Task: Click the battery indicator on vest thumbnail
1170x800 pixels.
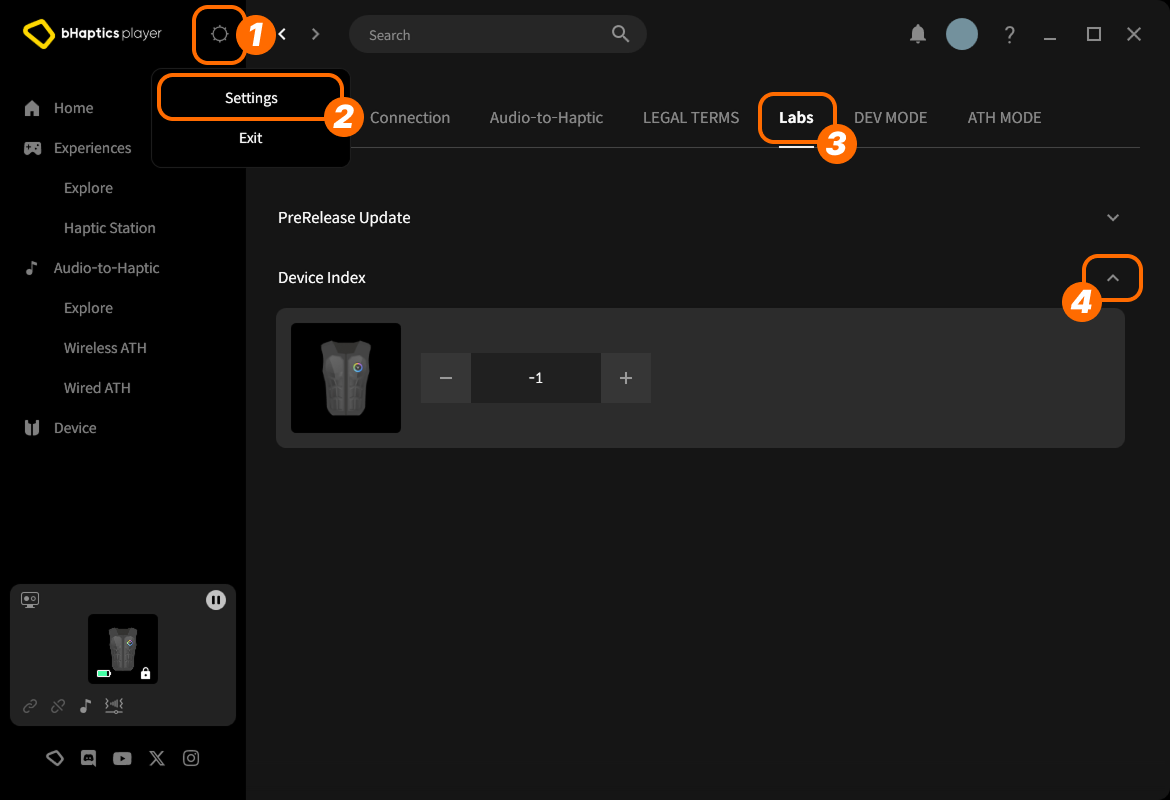Action: pyautogui.click(x=104, y=673)
